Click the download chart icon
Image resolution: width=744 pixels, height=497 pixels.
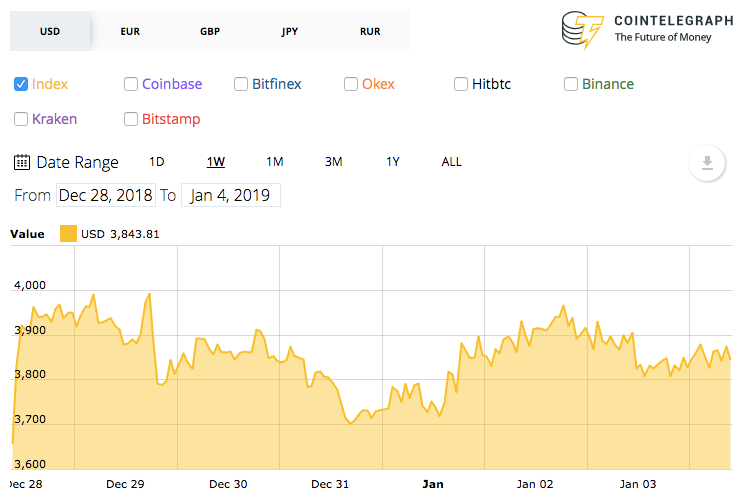coord(707,163)
